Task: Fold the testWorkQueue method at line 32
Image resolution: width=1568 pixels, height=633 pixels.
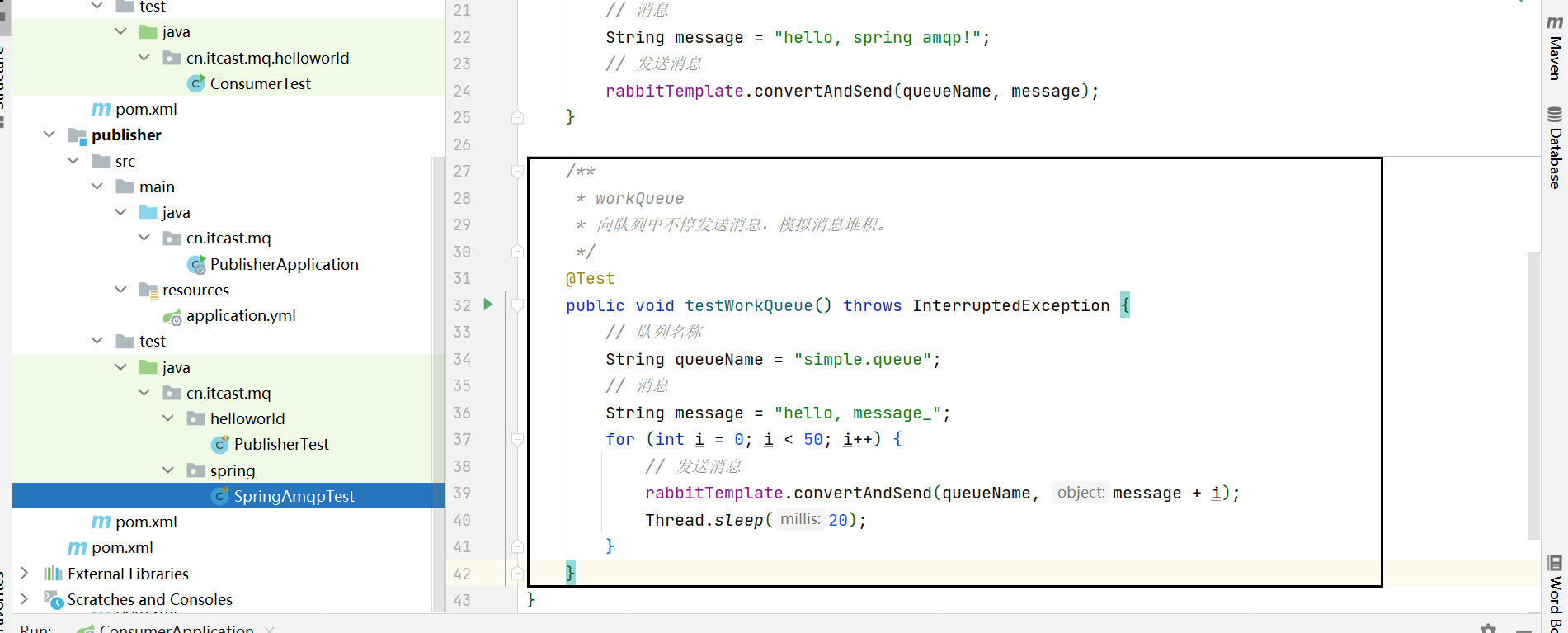Action: click(517, 305)
